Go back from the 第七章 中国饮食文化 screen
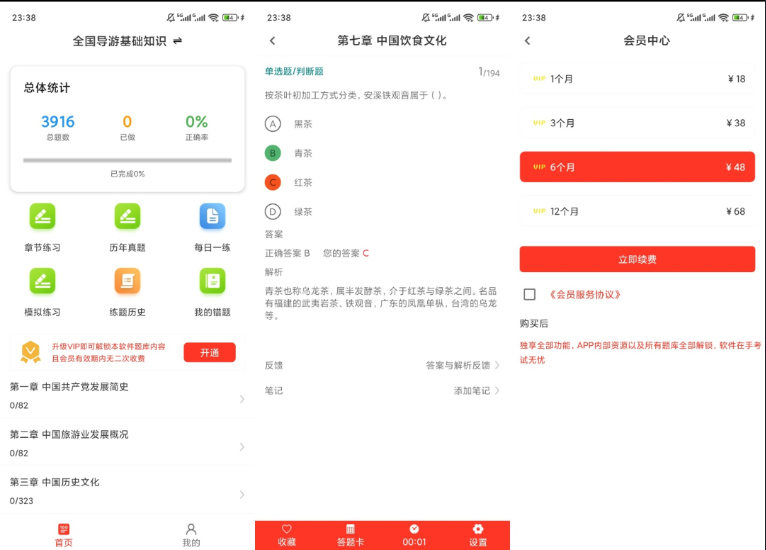Viewport: 766px width, 550px height. pos(273,41)
